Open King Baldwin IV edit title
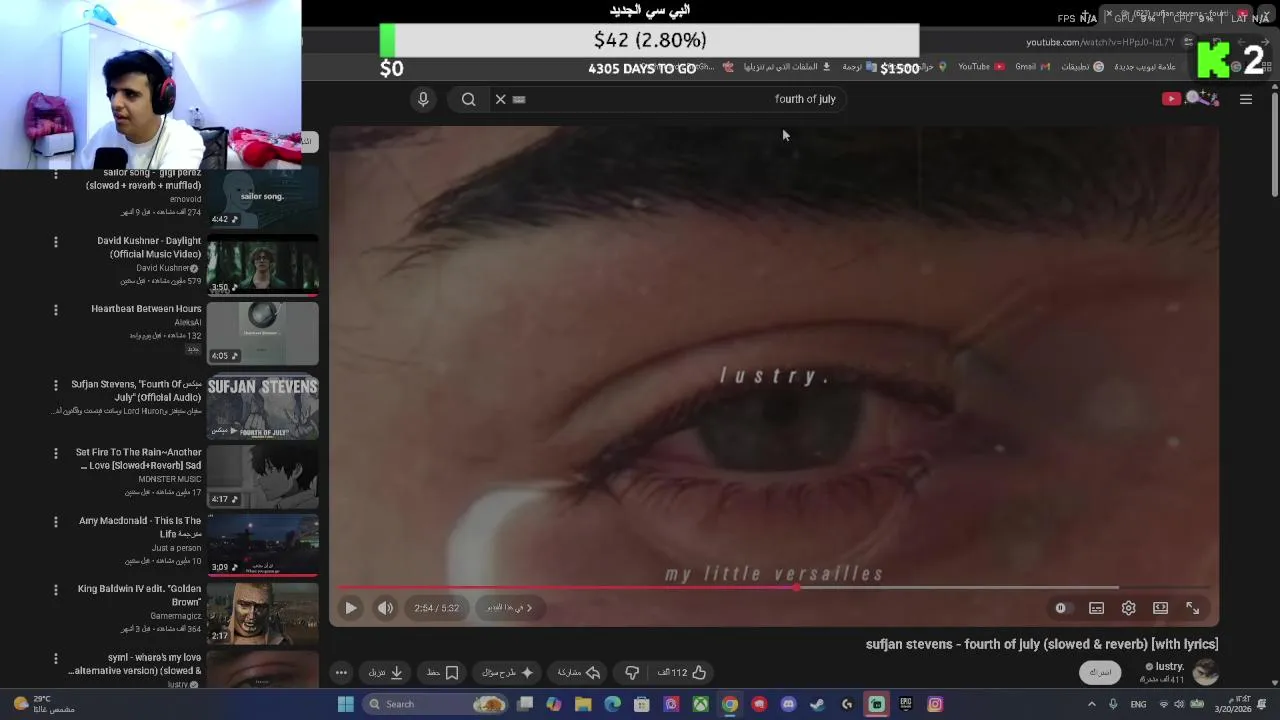This screenshot has width=1280, height=720. 139,595
